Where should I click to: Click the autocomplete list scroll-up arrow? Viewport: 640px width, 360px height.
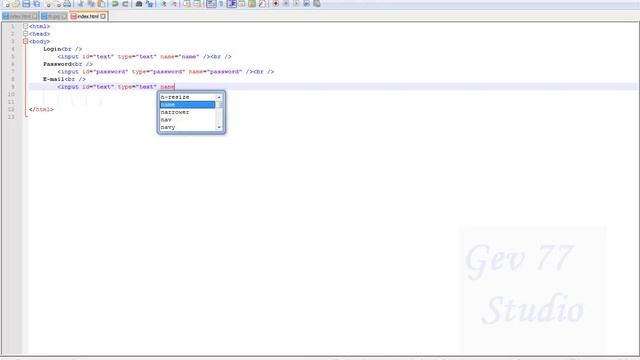[x=219, y=97]
